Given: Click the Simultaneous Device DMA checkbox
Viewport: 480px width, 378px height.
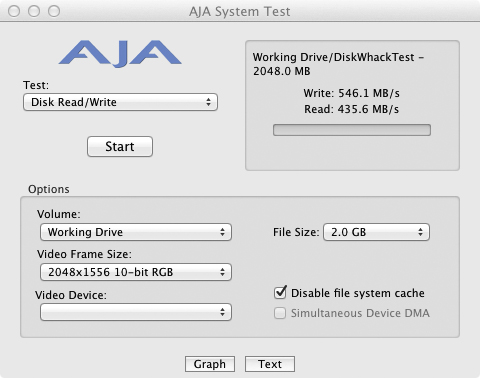Looking at the screenshot, I should tap(280, 313).
